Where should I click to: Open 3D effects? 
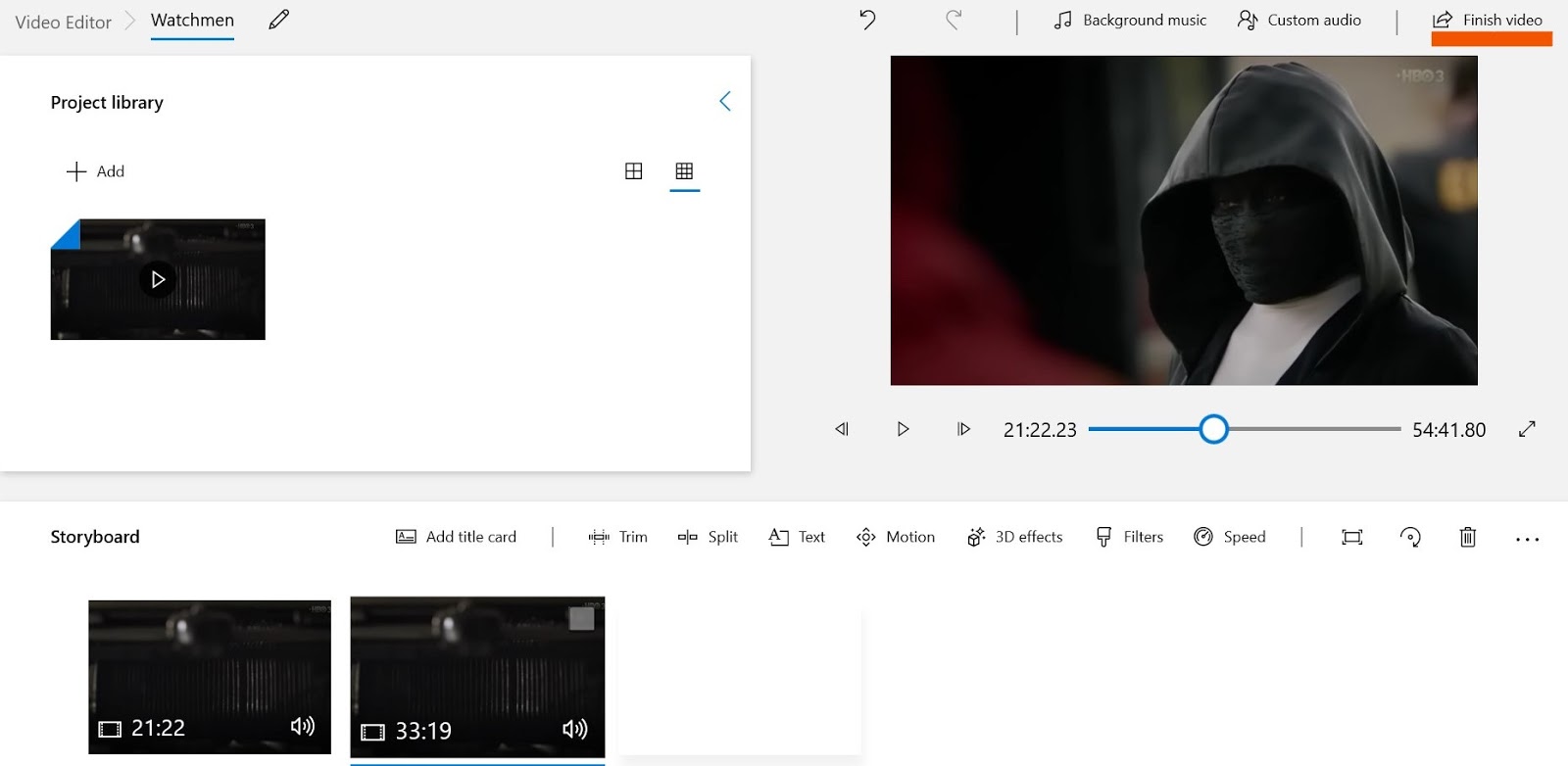coord(1014,537)
